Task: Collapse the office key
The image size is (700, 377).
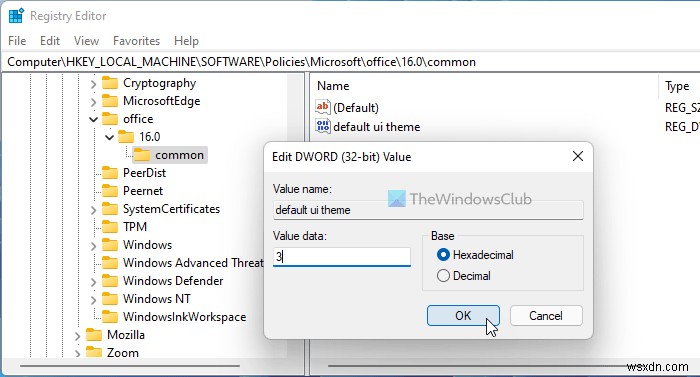Action: click(x=93, y=119)
